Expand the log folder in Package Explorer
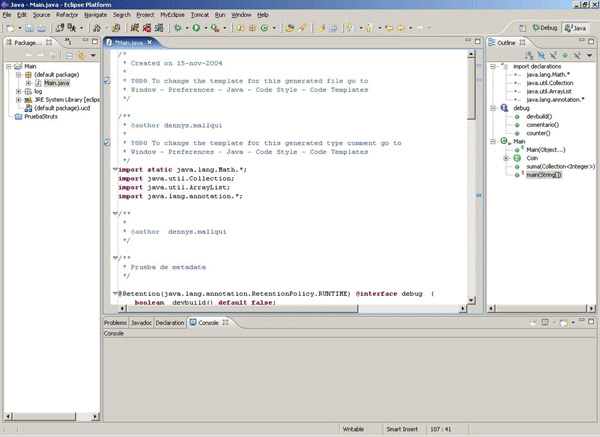Image resolution: width=600 pixels, height=437 pixels. pos(18,91)
